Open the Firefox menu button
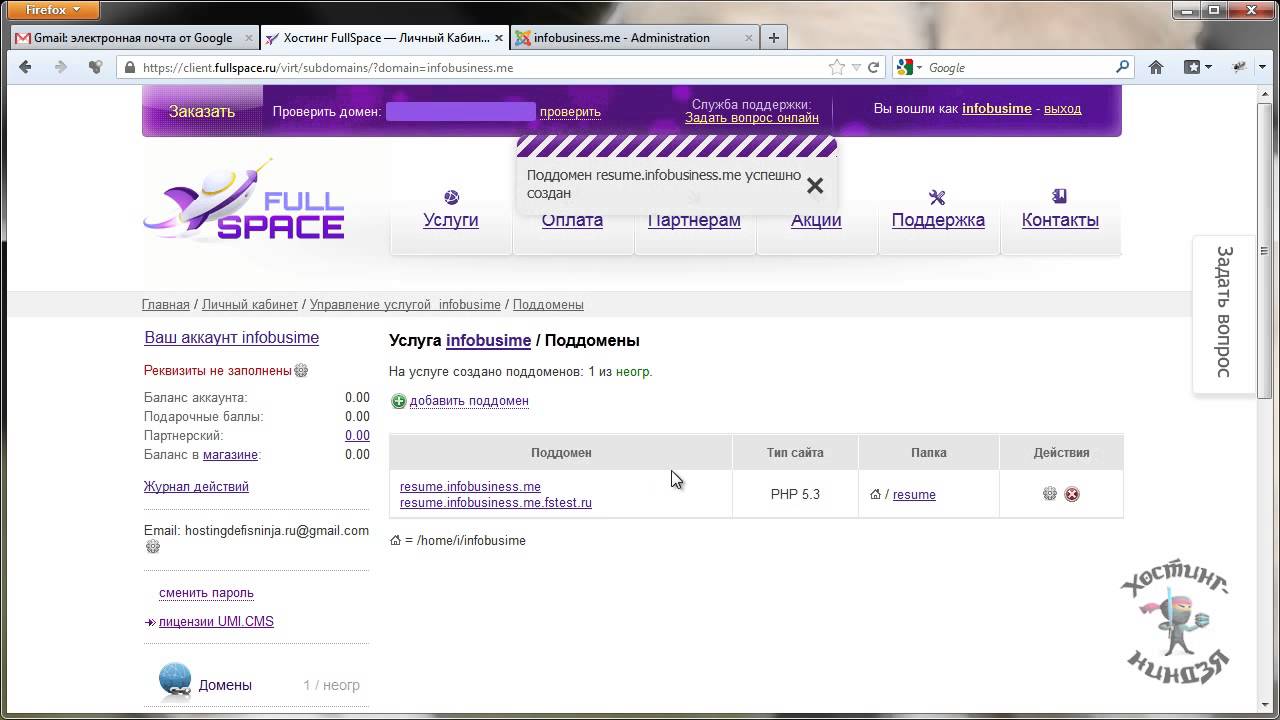The height and width of the screenshot is (720, 1280). 55,11
